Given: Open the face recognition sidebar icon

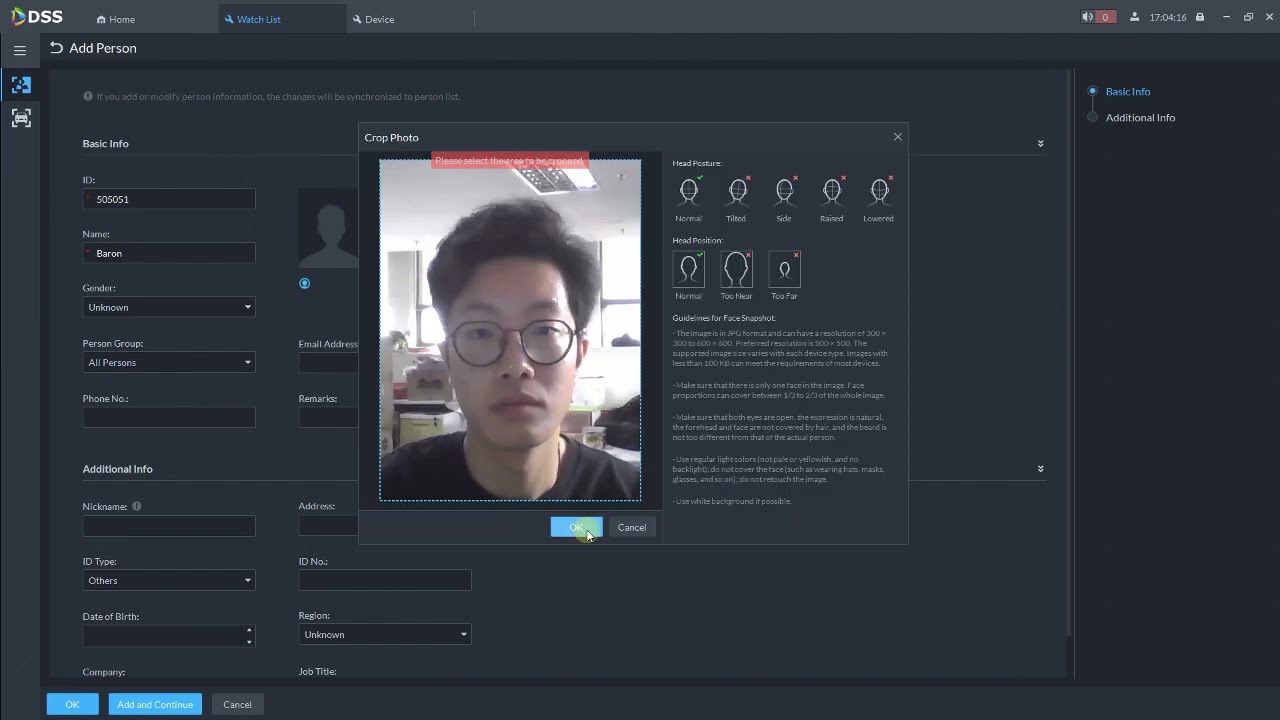Looking at the screenshot, I should [x=21, y=86].
